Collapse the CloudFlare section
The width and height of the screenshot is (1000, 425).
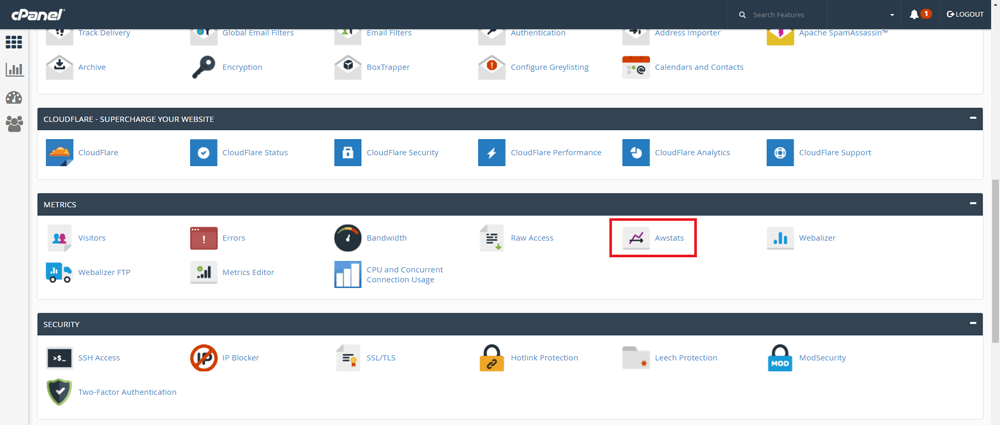[x=973, y=119]
